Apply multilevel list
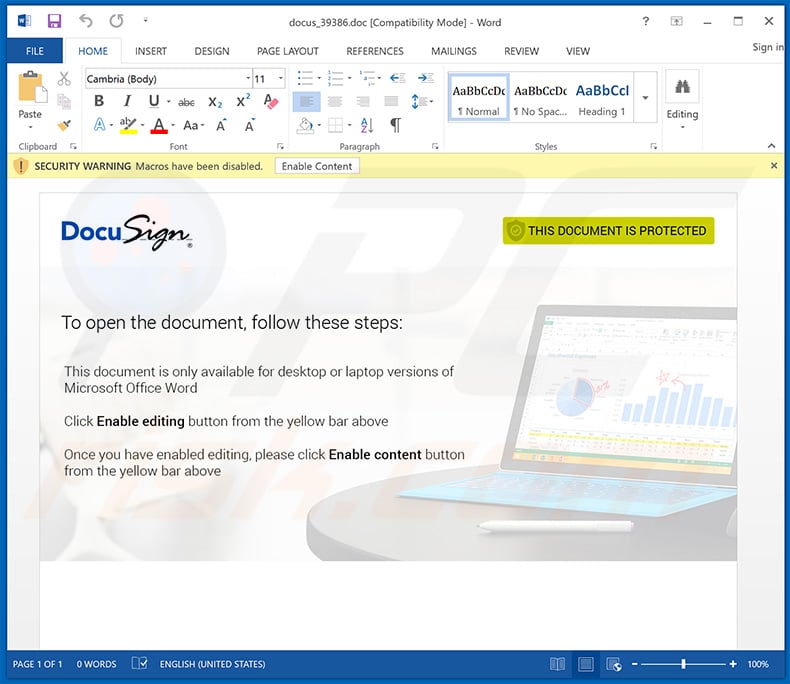 pyautogui.click(x=367, y=78)
